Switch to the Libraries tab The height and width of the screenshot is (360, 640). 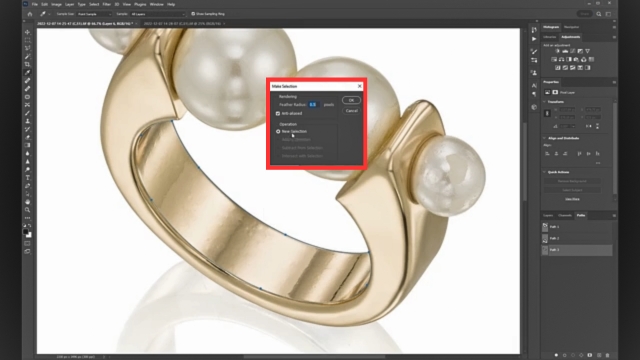point(550,37)
